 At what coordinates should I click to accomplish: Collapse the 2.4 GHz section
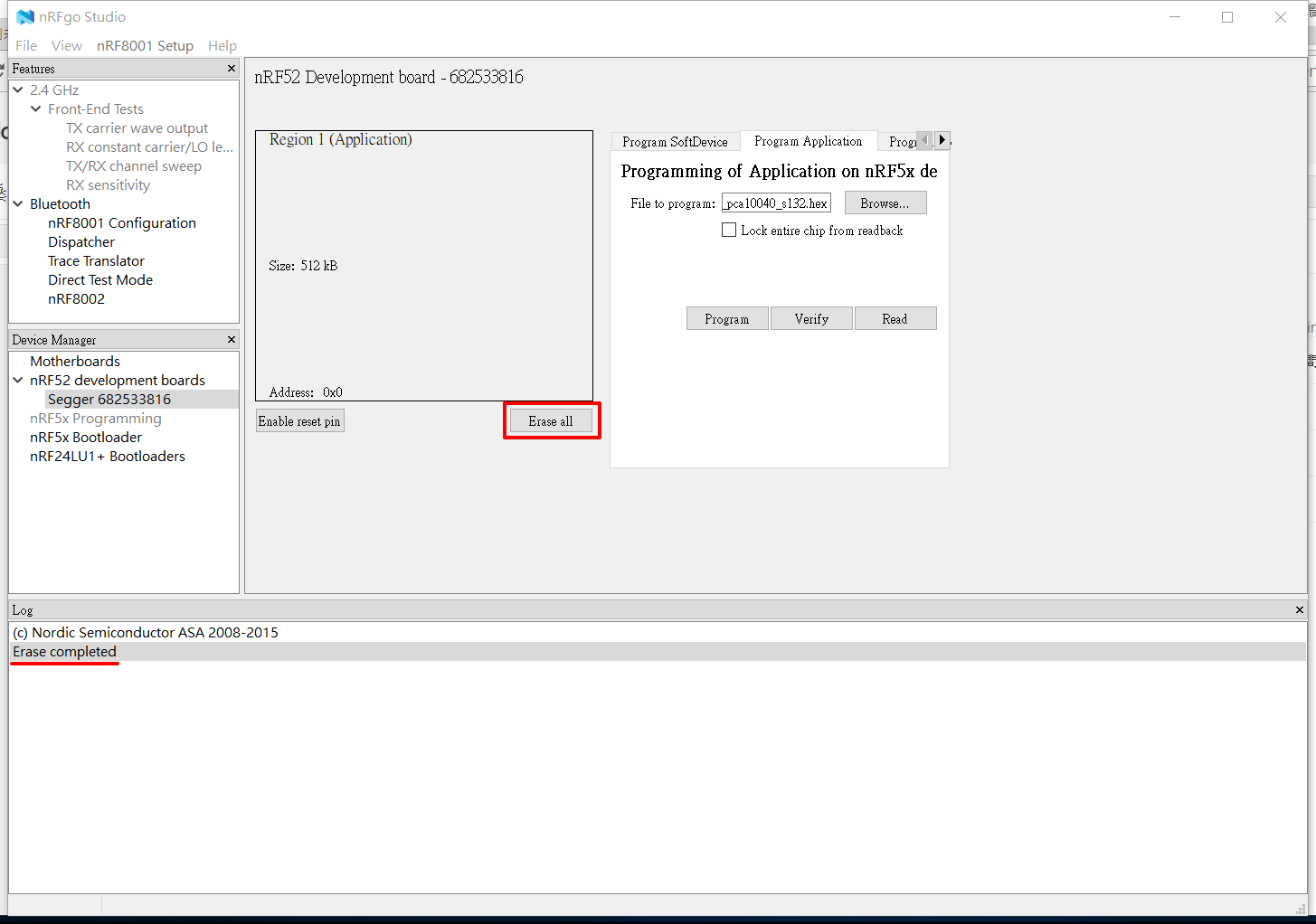[18, 90]
